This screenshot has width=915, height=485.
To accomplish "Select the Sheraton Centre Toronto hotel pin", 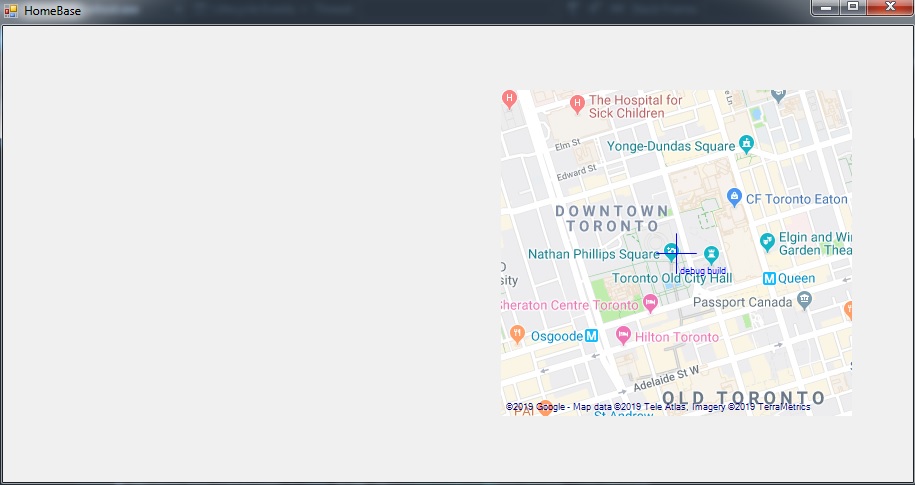I will 650,303.
